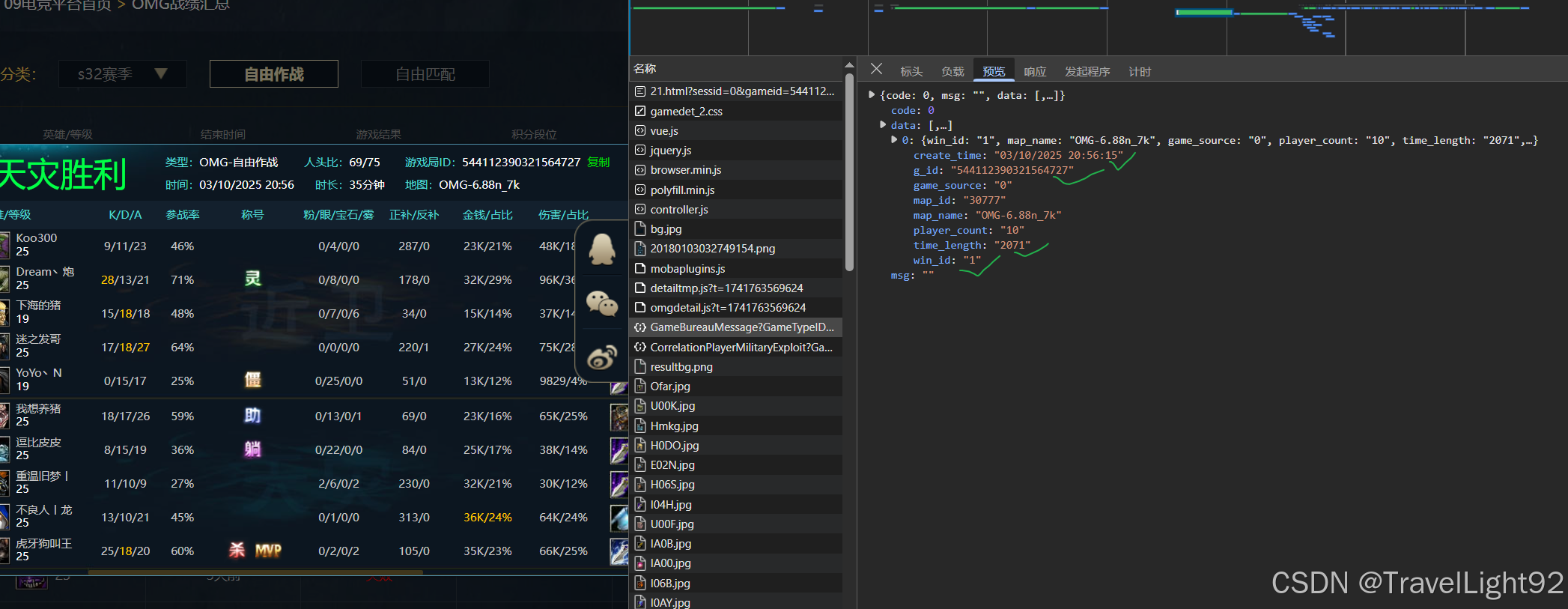Image resolution: width=1568 pixels, height=609 pixels.
Task: Open the 标头 (Headers) tab
Action: 911,71
